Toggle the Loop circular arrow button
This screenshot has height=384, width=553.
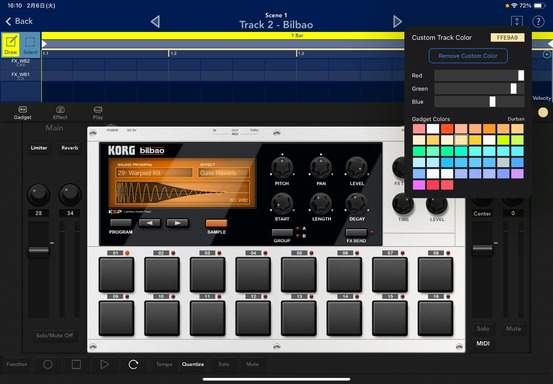click(x=133, y=364)
